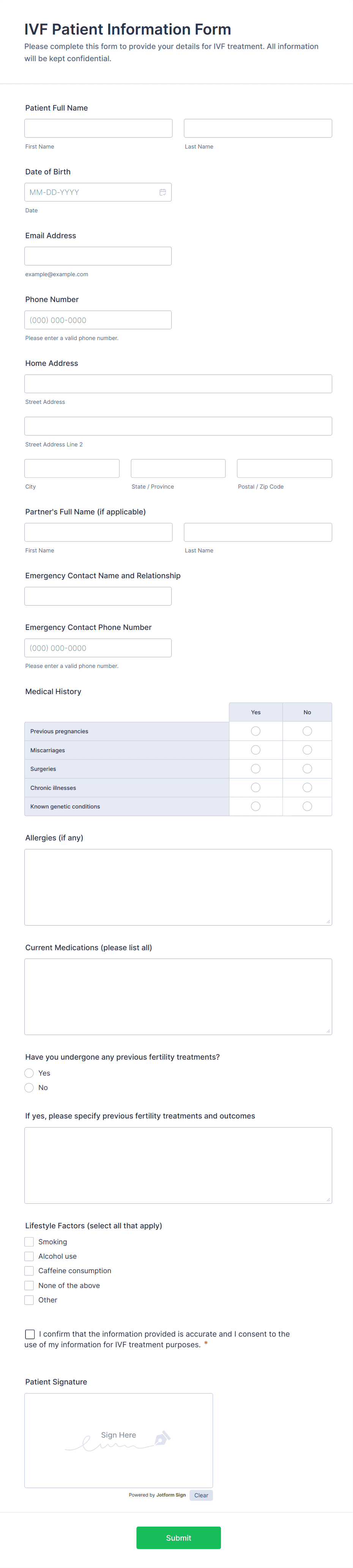The height and width of the screenshot is (1568, 353).
Task: Click the Emergency Contact Phone Number field
Action: pos(98,648)
